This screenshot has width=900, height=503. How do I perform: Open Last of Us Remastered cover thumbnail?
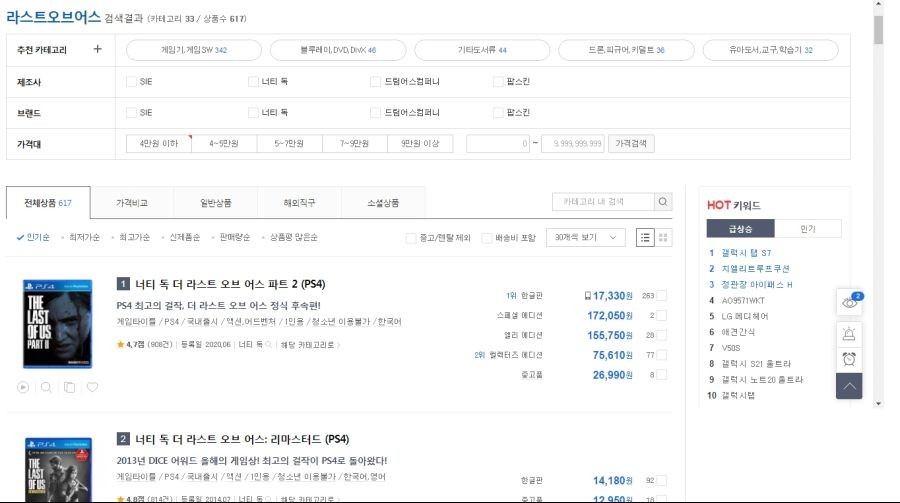point(58,470)
